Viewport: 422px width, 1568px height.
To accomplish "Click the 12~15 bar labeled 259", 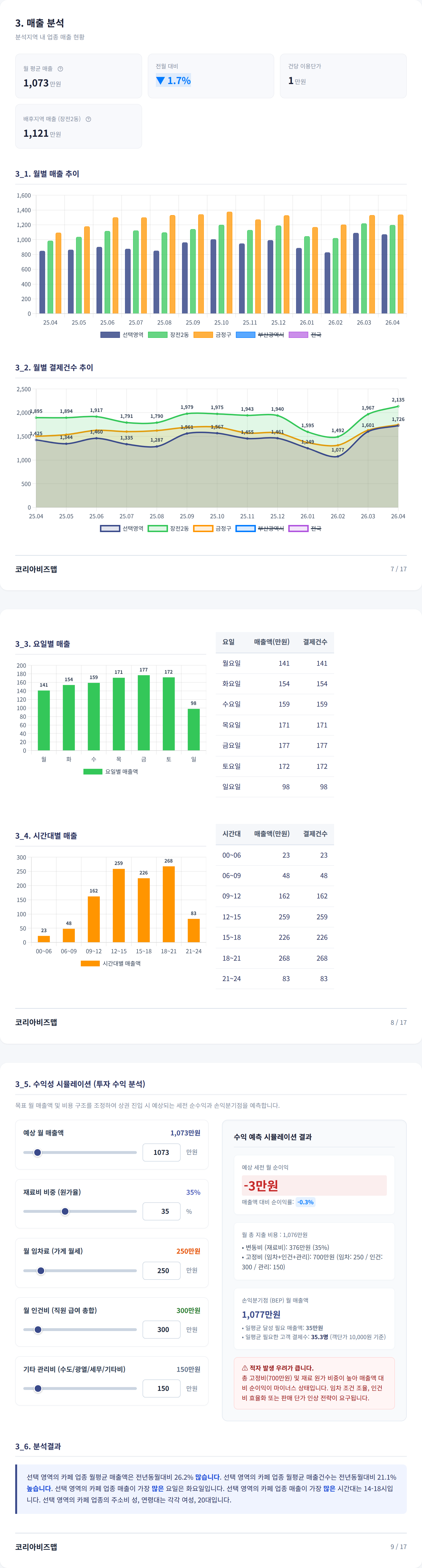I will click(119, 906).
